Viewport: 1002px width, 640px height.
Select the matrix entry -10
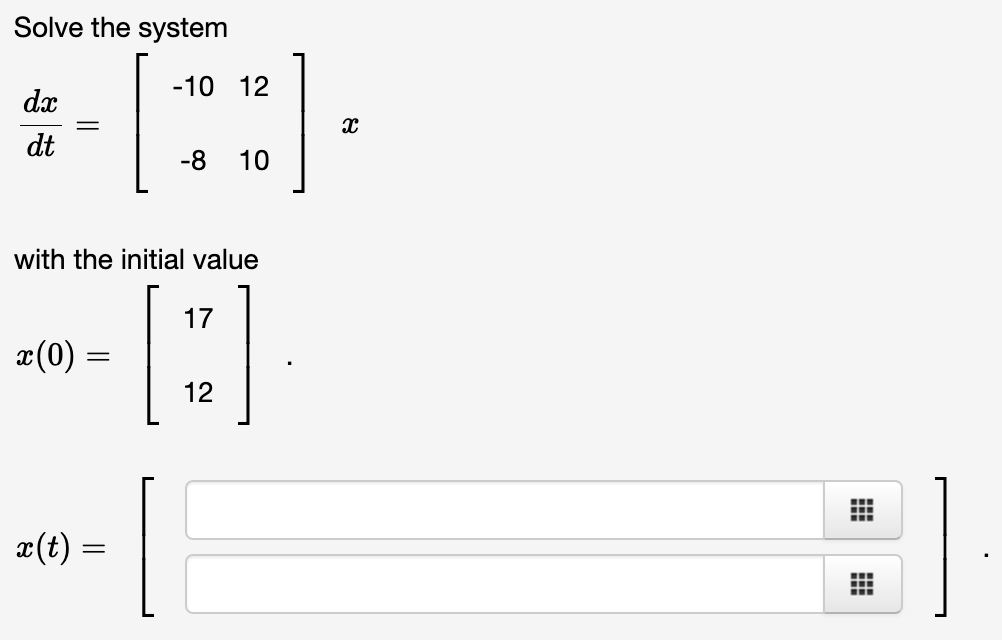click(195, 87)
